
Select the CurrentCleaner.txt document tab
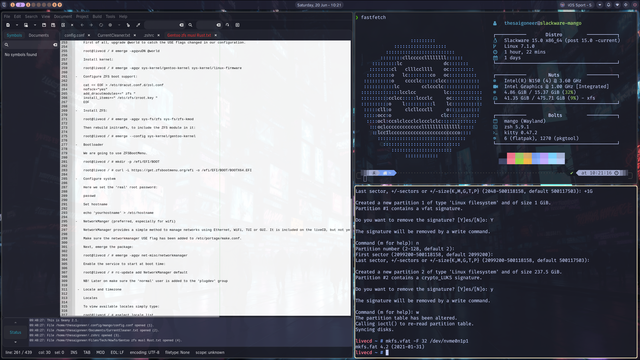(x=113, y=35)
